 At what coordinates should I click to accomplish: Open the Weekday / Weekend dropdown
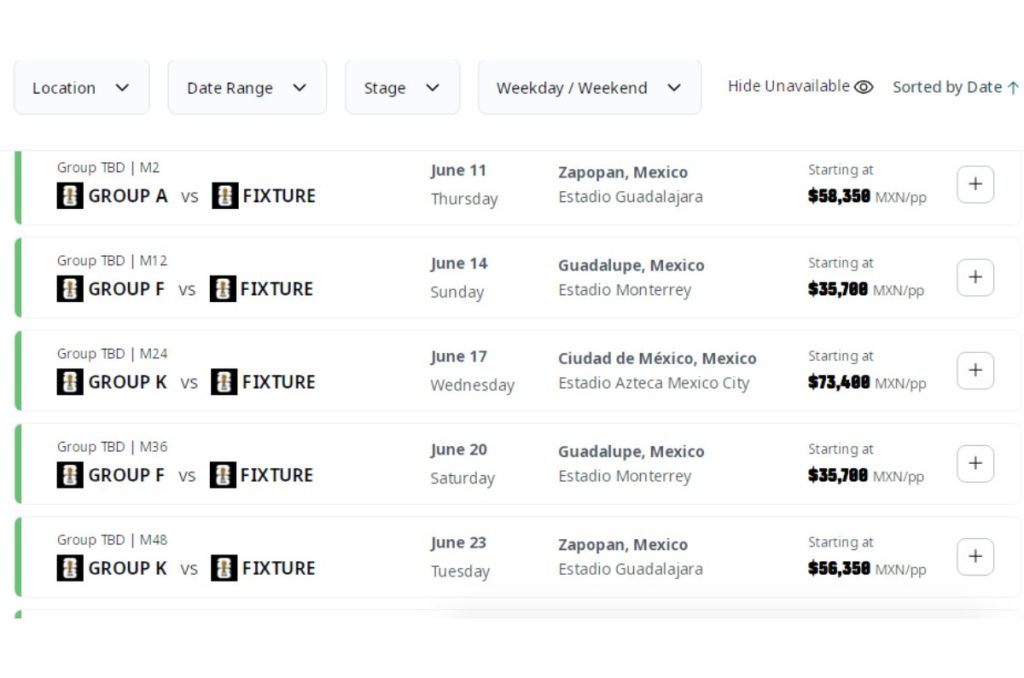[589, 88]
